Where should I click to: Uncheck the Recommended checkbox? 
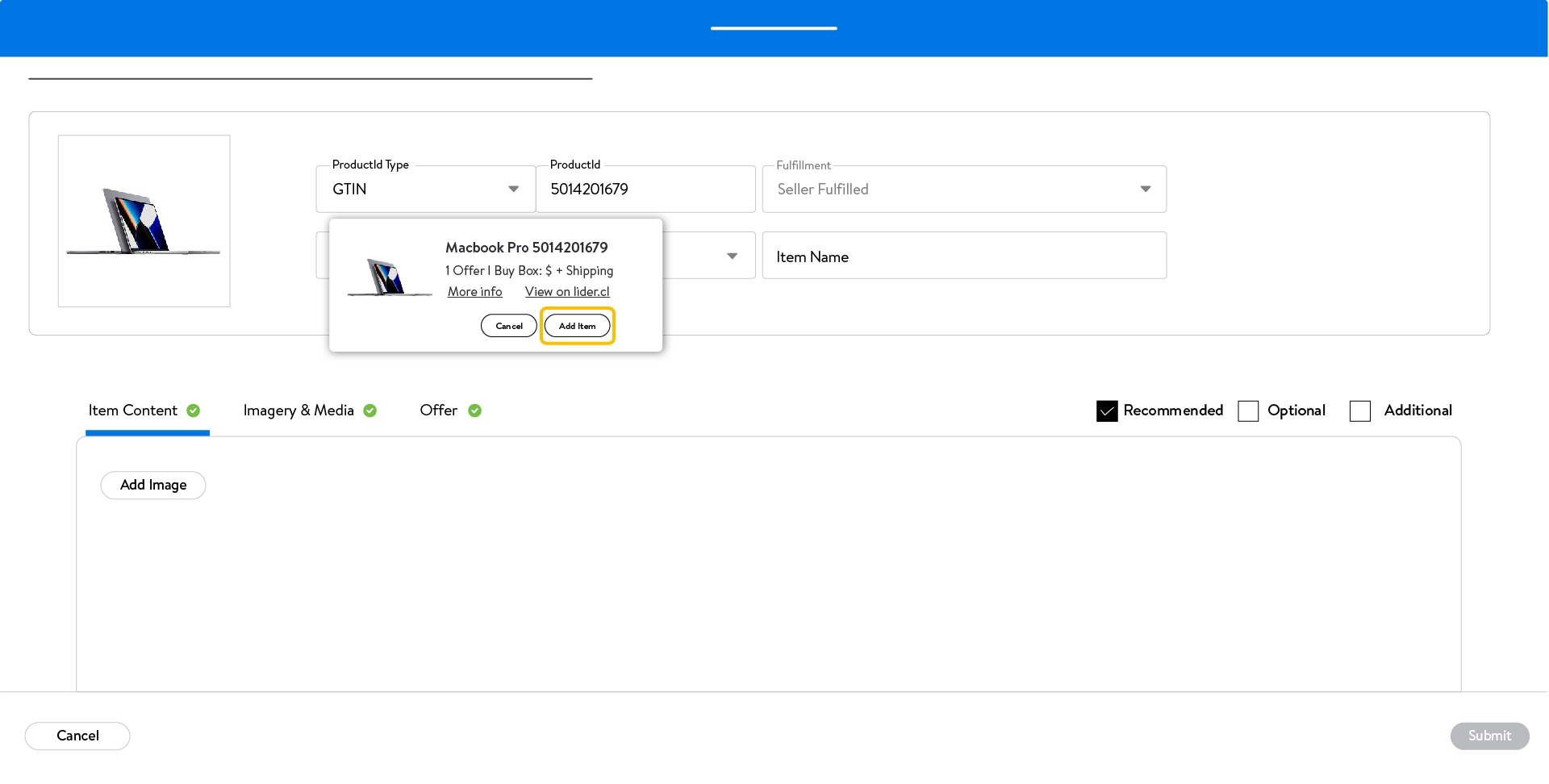1107,411
